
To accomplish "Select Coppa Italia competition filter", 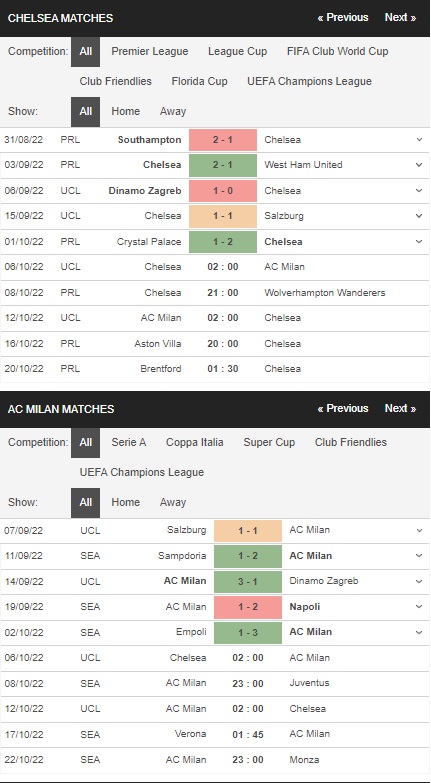I will pyautogui.click(x=195, y=442).
